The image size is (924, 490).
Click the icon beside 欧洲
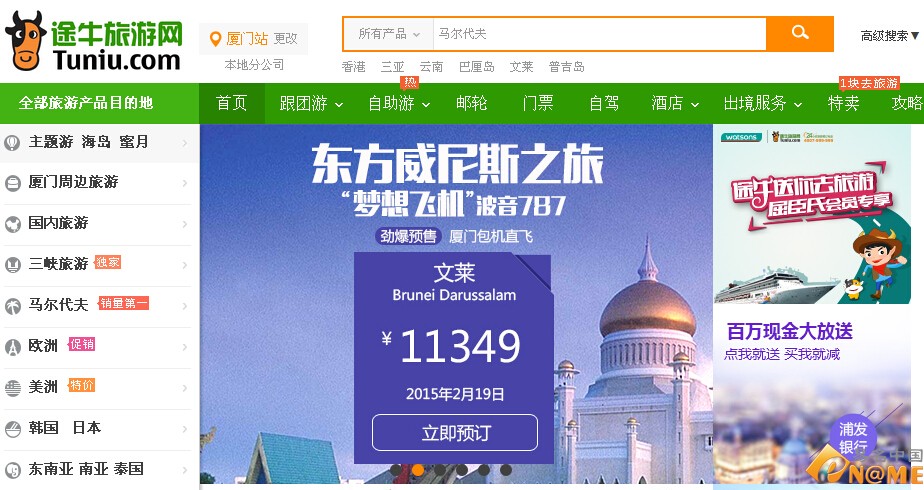[12, 346]
